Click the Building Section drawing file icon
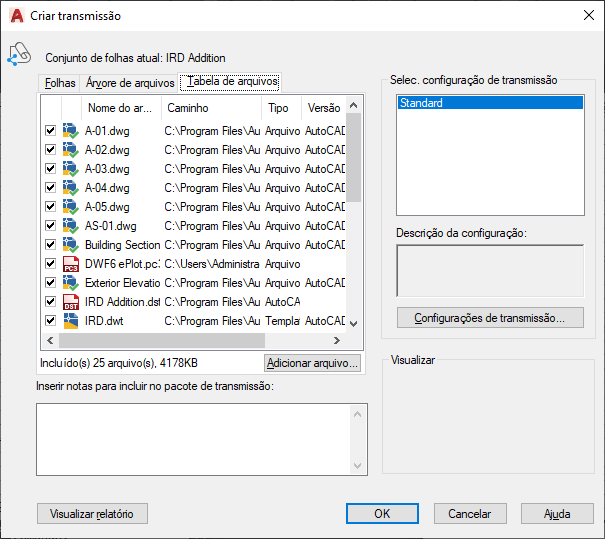 click(70, 245)
